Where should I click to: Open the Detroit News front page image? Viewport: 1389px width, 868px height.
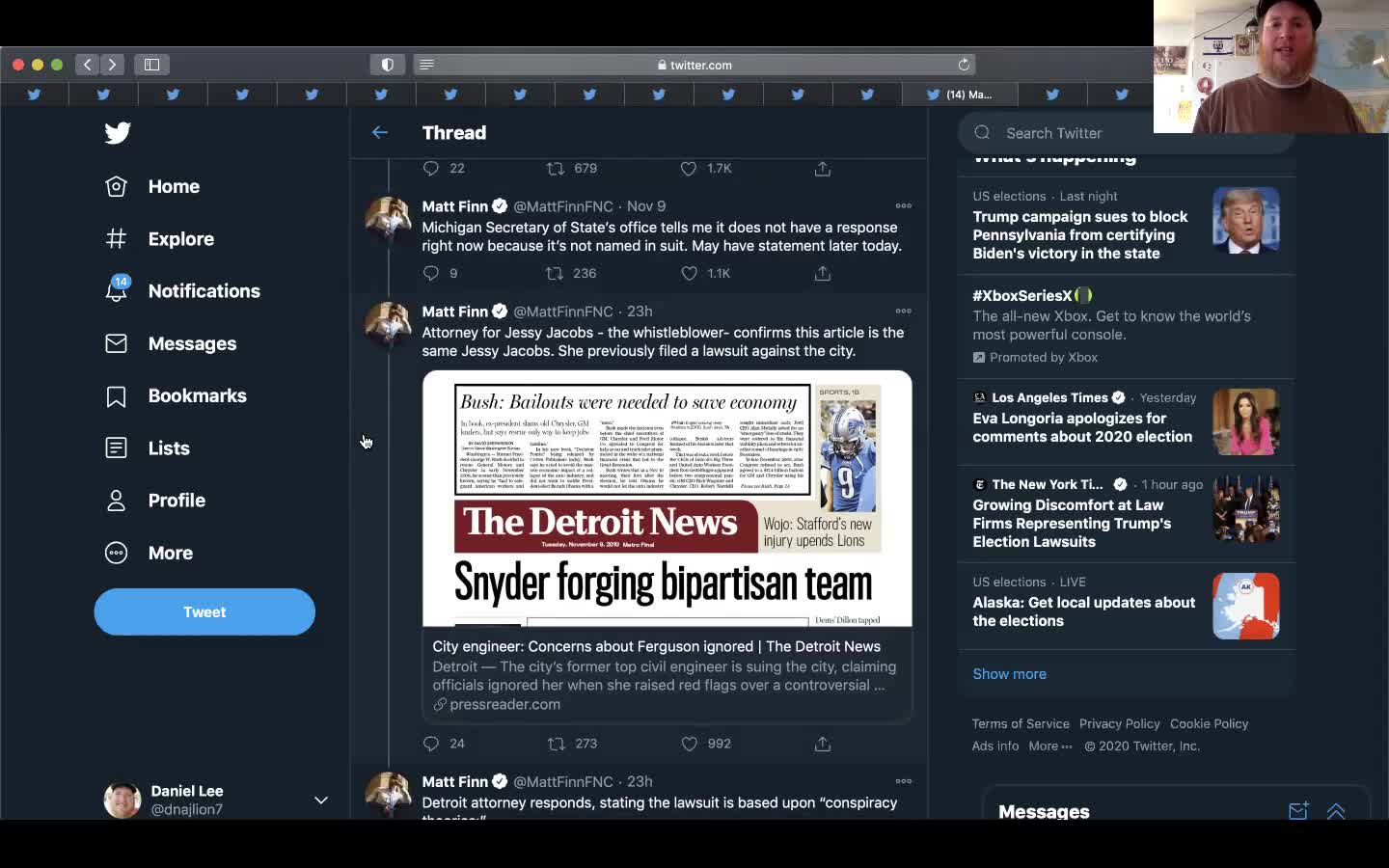[x=667, y=499]
